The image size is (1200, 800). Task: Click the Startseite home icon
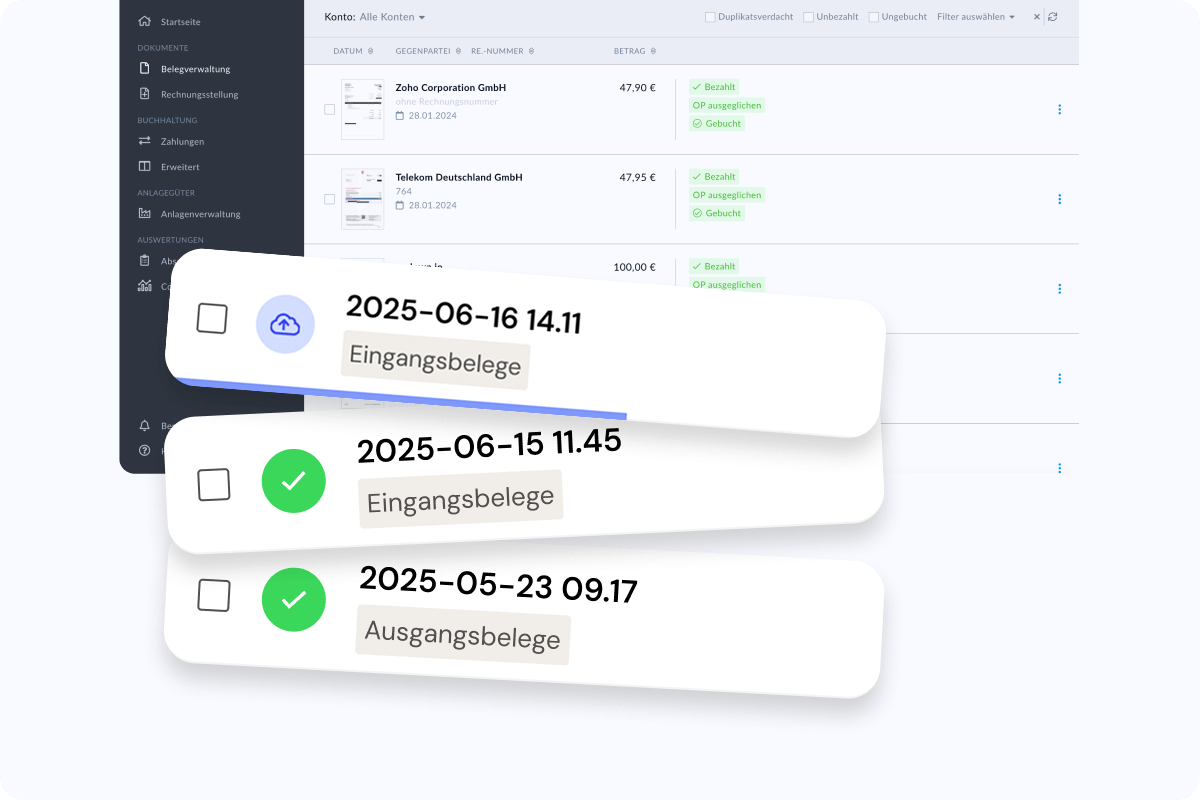pos(145,21)
